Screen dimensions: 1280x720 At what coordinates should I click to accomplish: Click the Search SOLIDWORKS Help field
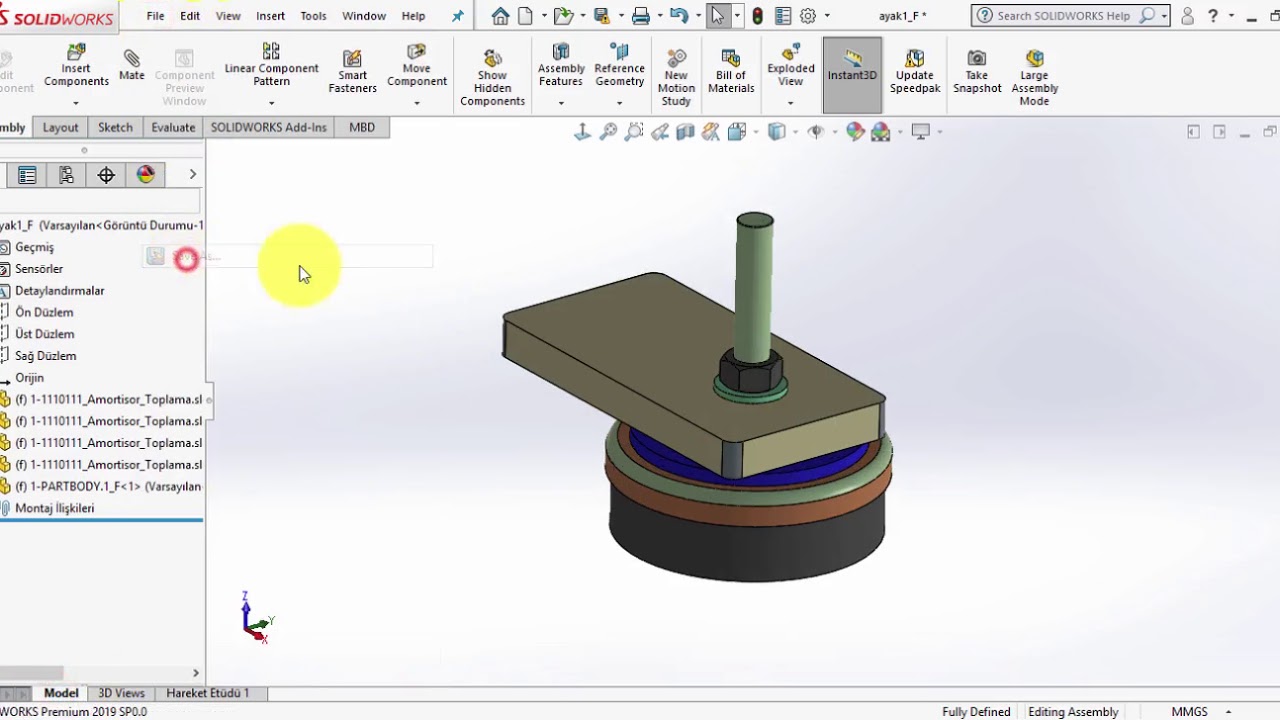pos(1066,16)
